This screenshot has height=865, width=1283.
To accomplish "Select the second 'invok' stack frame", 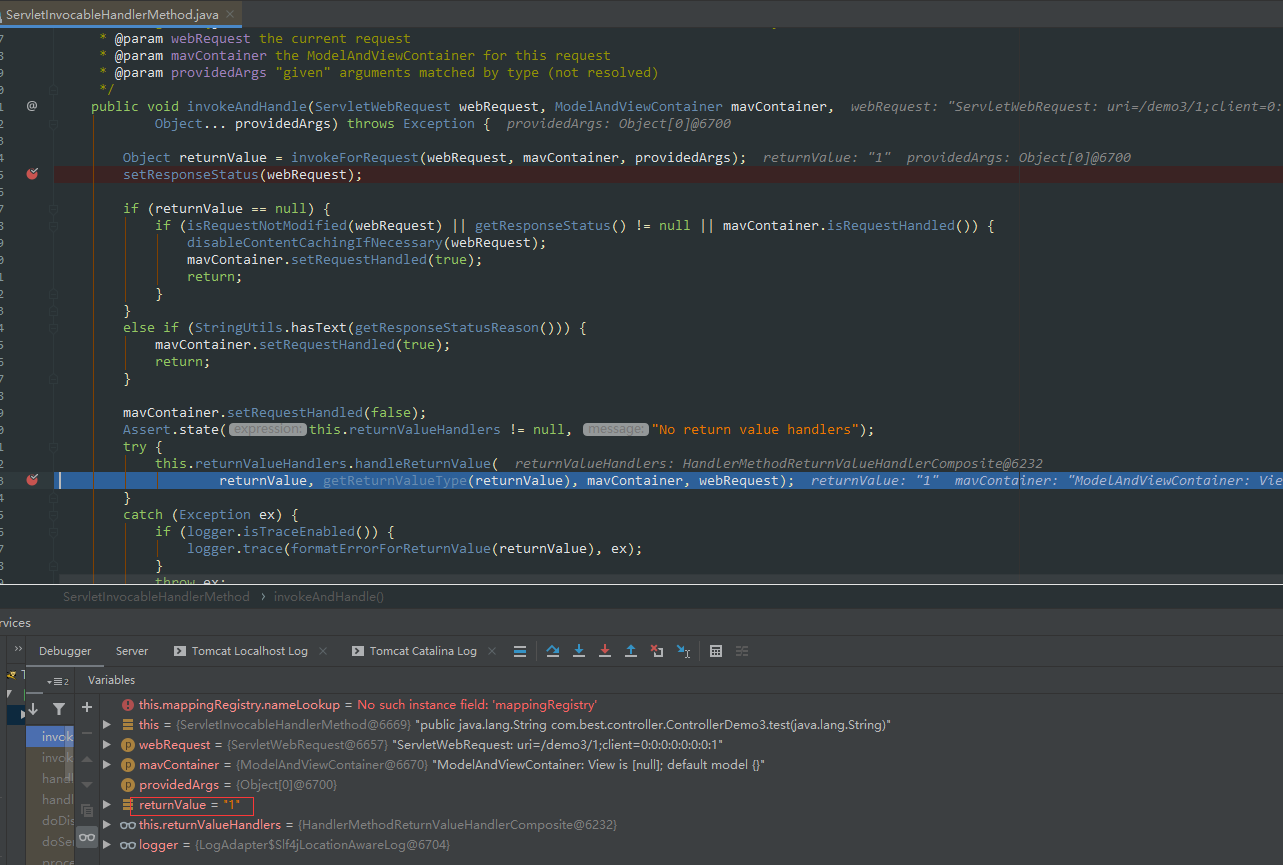I will [50, 758].
